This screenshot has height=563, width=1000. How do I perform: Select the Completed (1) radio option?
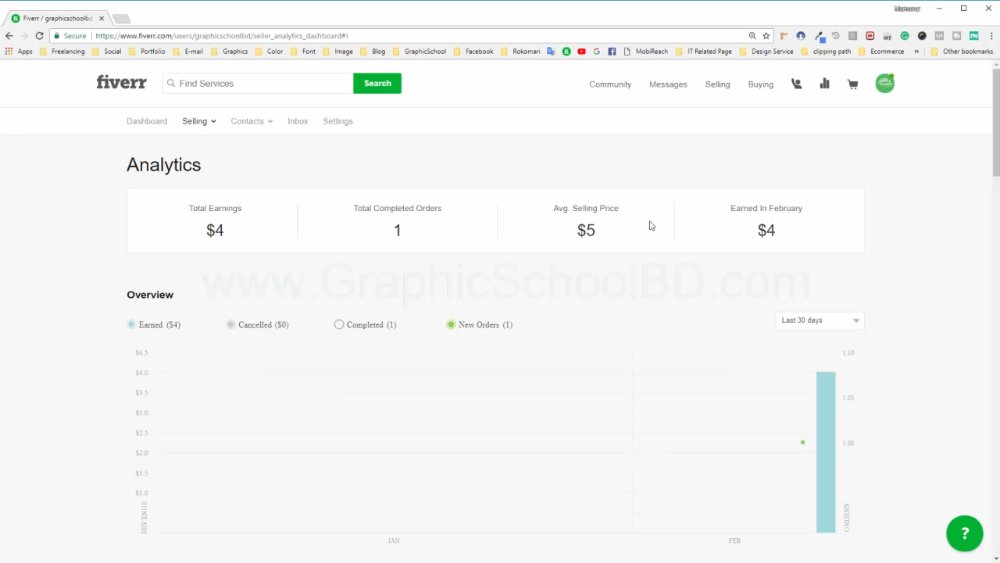[x=339, y=325]
